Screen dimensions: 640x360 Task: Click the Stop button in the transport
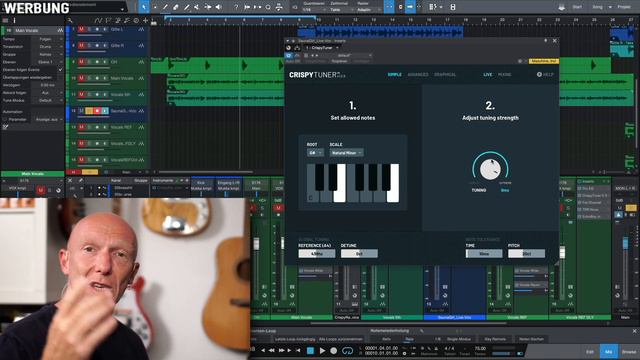click(310, 350)
